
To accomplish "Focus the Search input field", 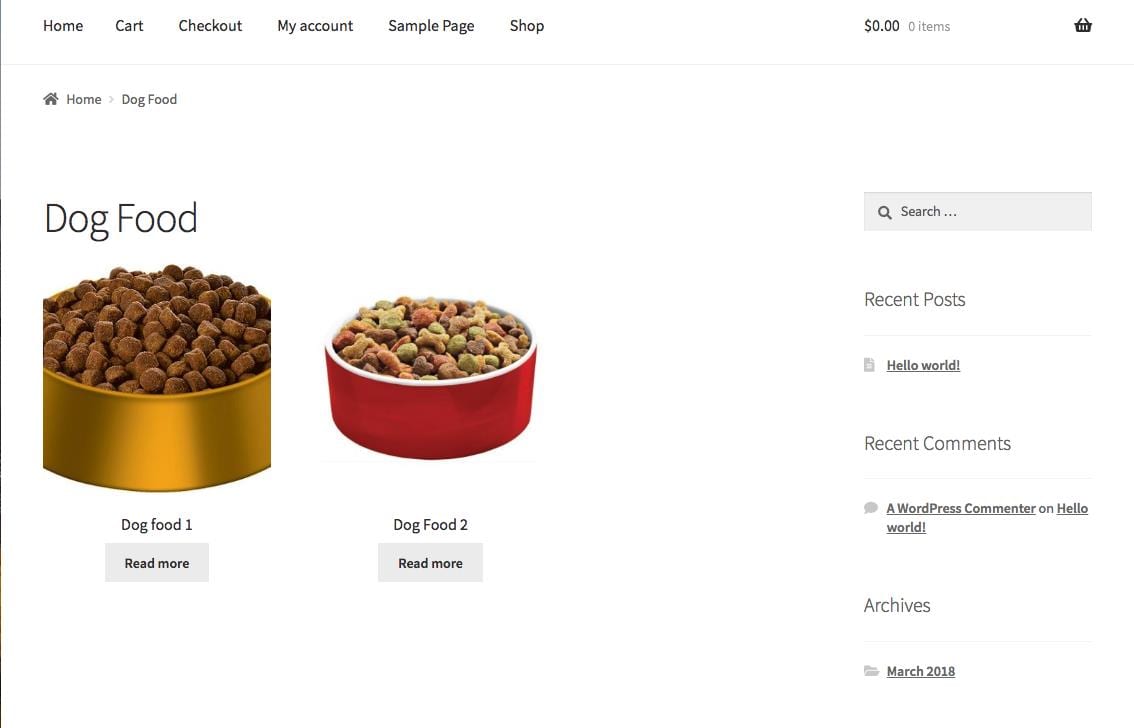I will click(x=990, y=212).
